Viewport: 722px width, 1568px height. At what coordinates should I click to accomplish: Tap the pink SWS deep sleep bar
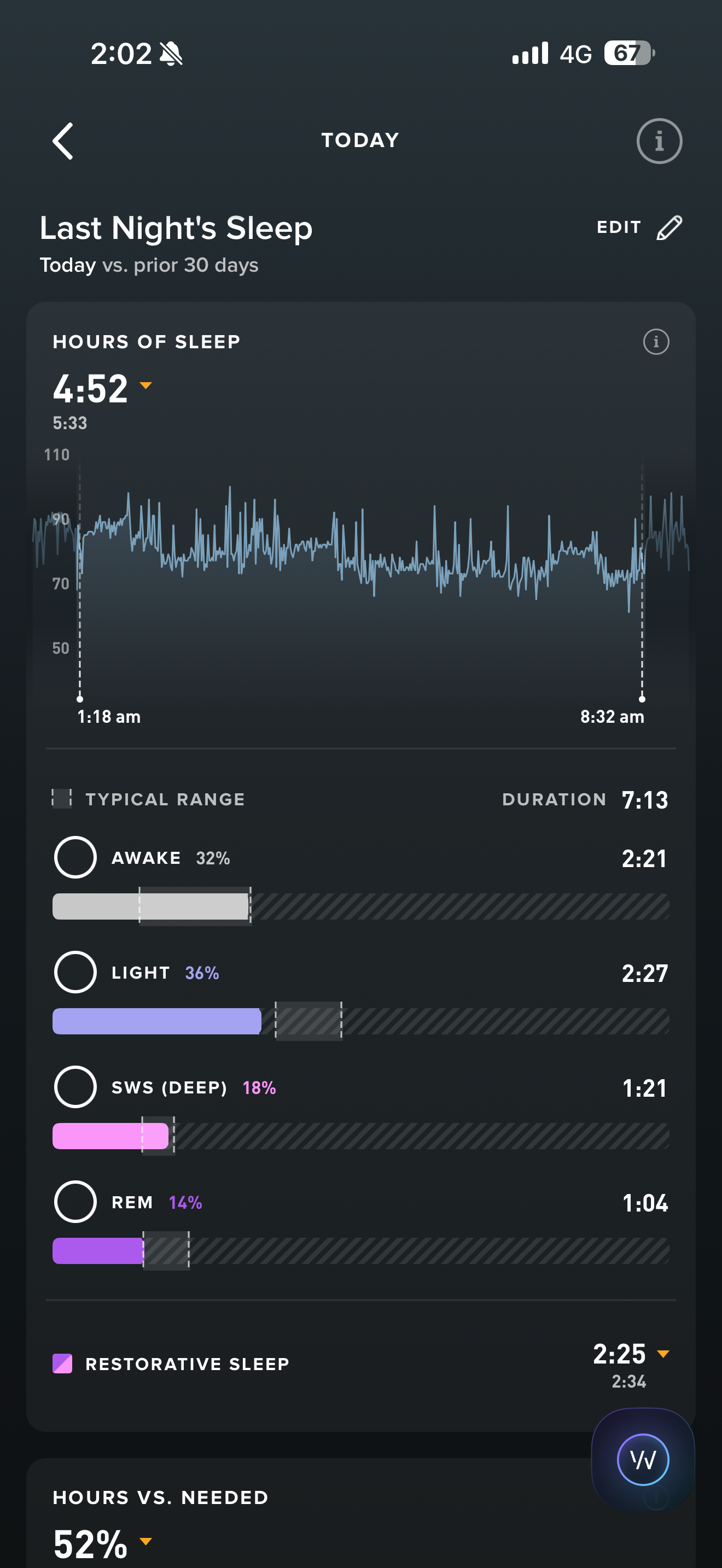pos(110,1136)
